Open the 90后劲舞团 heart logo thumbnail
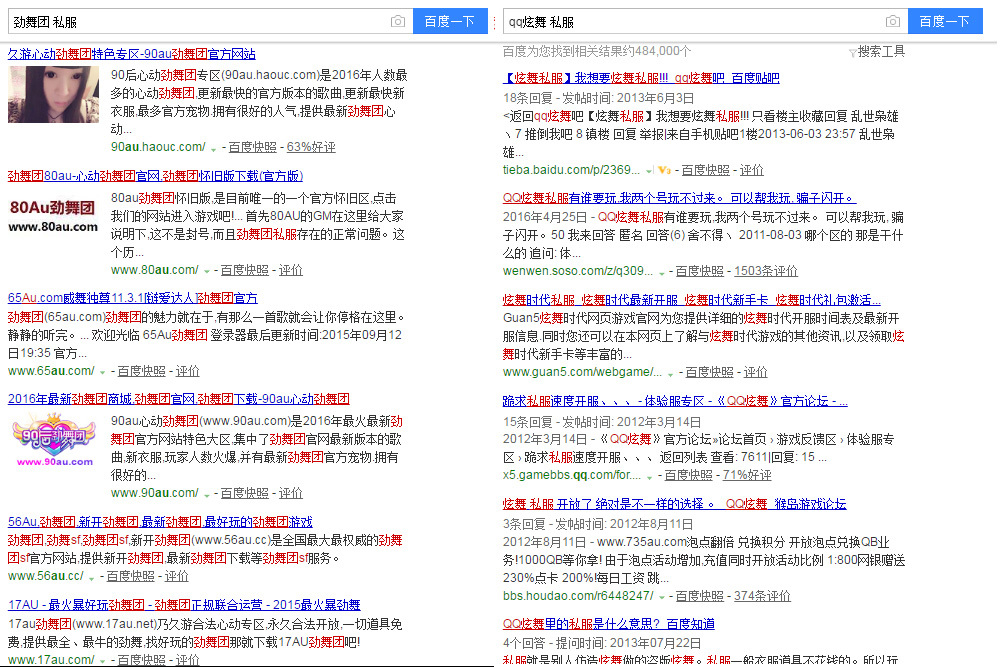1000x667 pixels. 54,440
